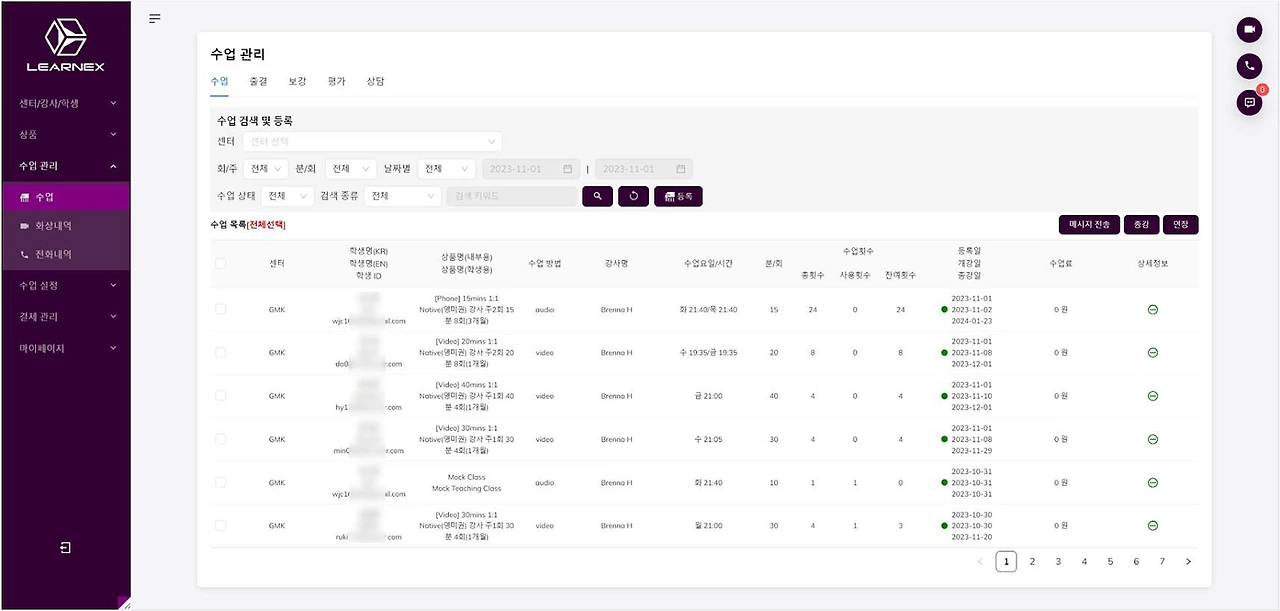Expand the 결제 관리 sidebar menu
The width and height of the screenshot is (1280, 611).
click(x=65, y=317)
